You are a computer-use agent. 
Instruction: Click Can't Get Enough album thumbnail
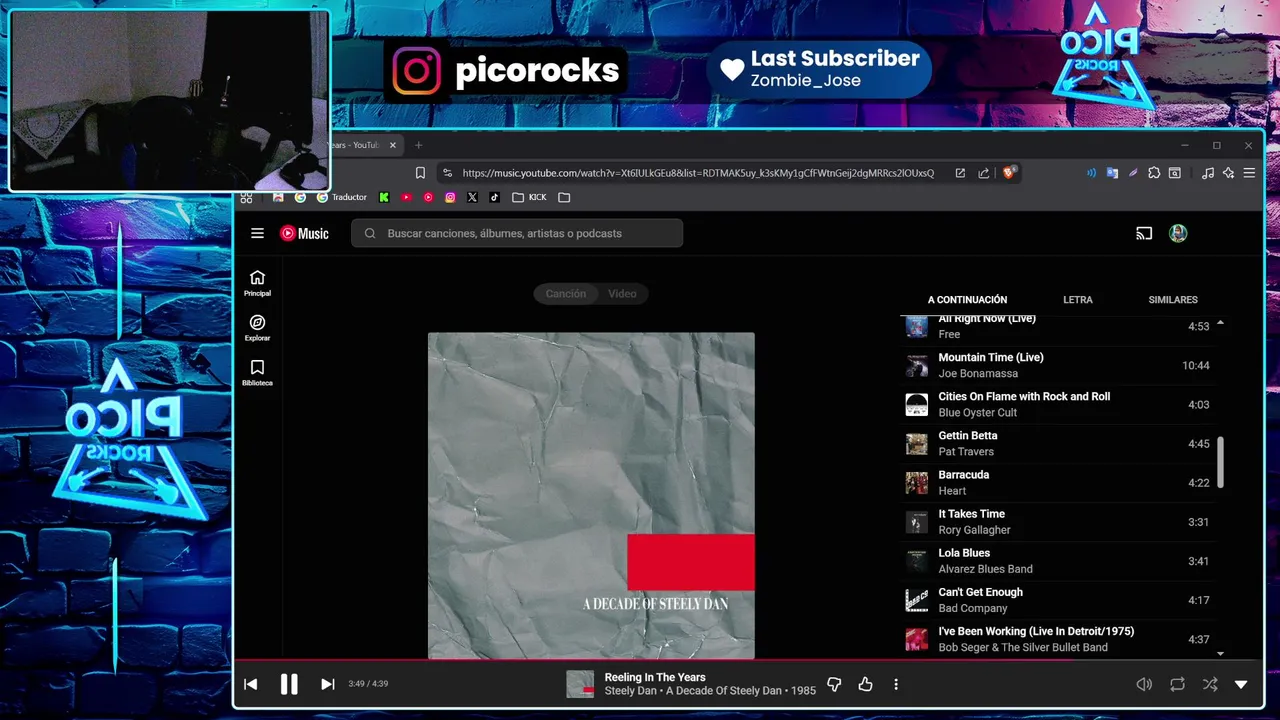pyautogui.click(x=917, y=600)
